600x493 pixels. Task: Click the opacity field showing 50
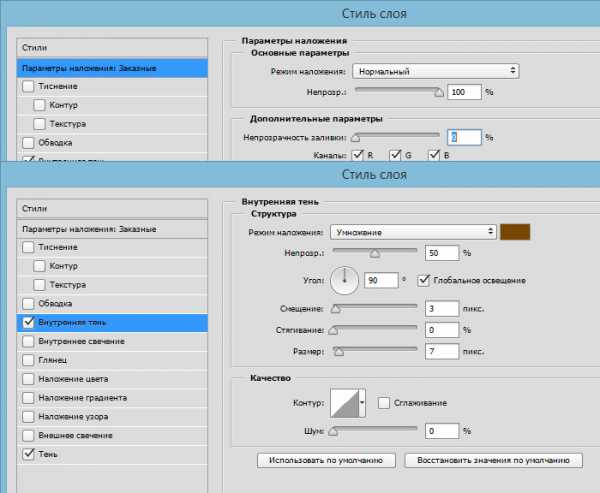442,253
